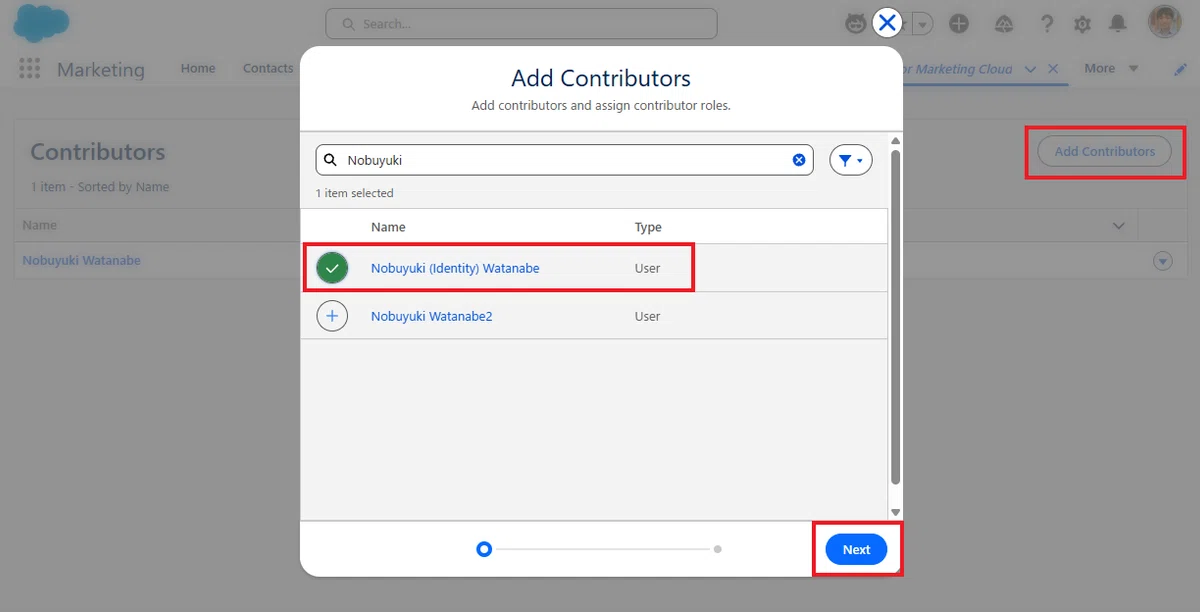This screenshot has height=612, width=1200.
Task: Open the Trailhead guidance icon
Action: (1005, 24)
